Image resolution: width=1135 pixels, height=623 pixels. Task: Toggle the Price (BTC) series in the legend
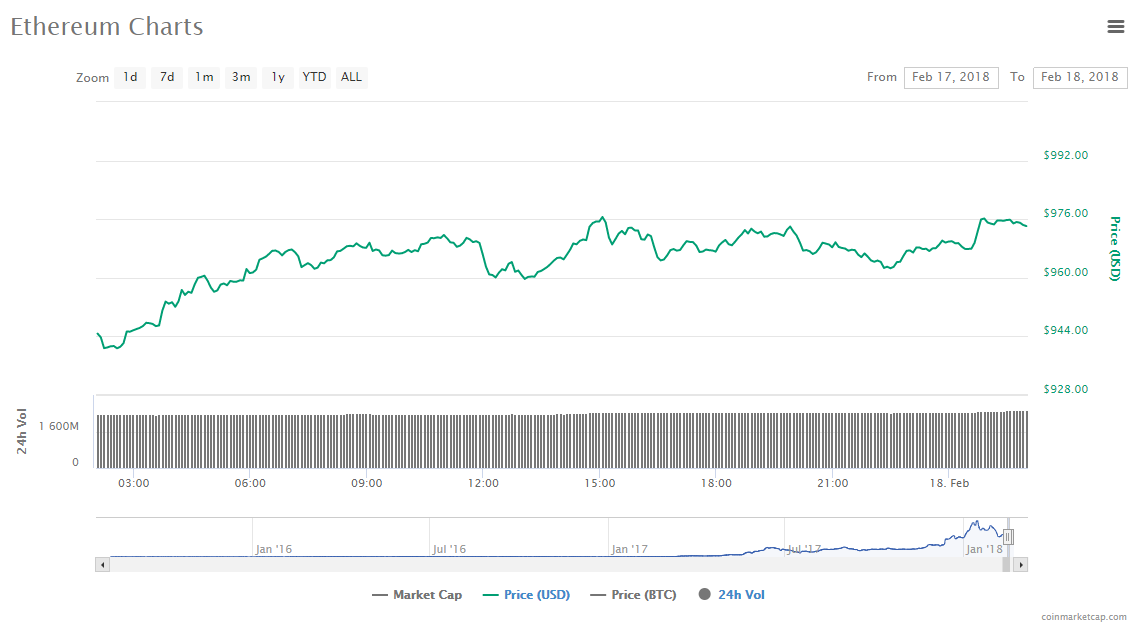point(633,594)
